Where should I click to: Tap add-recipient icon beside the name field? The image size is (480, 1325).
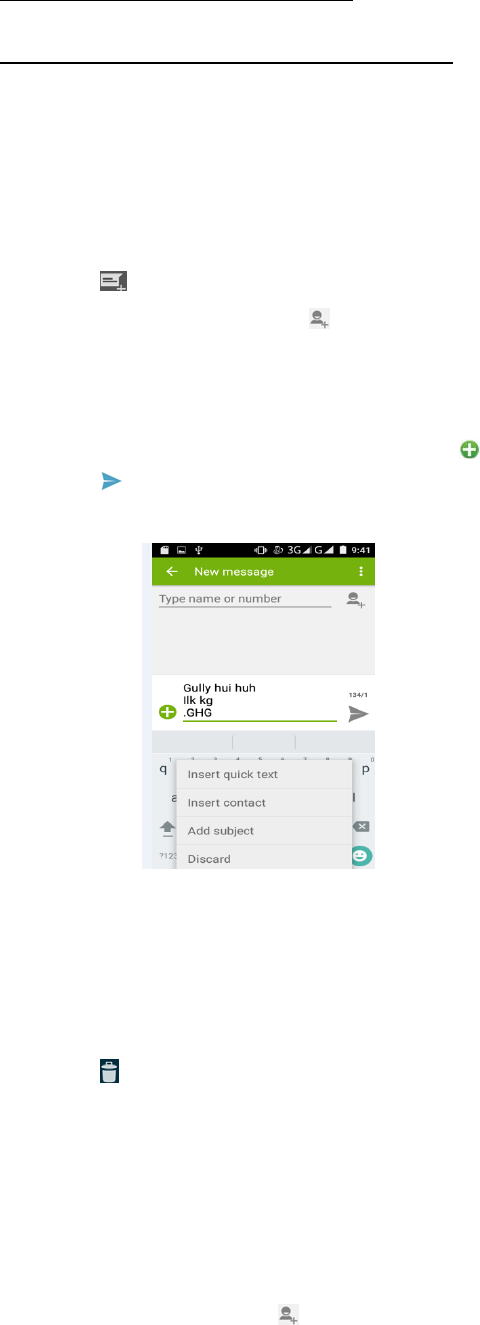coord(353,600)
